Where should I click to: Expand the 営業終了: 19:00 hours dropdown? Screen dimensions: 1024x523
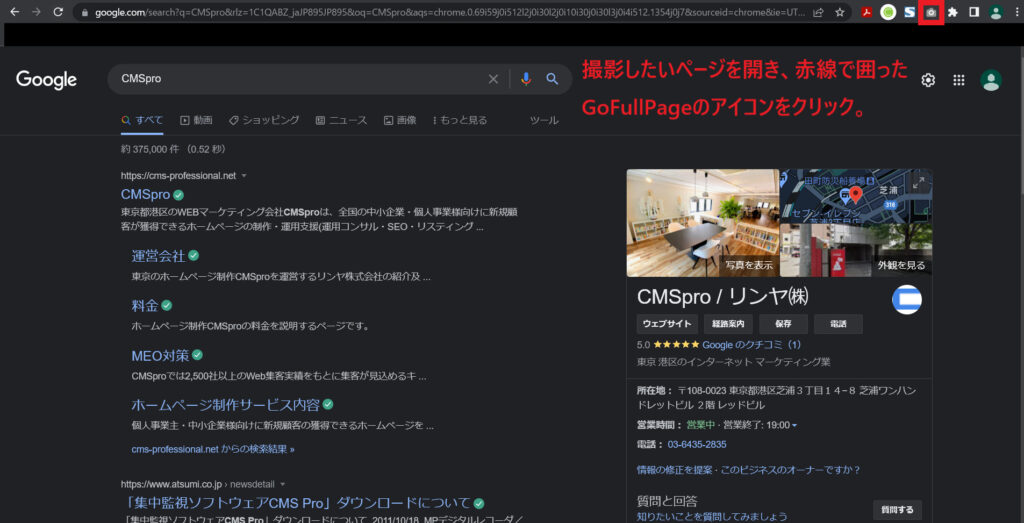(x=794, y=426)
